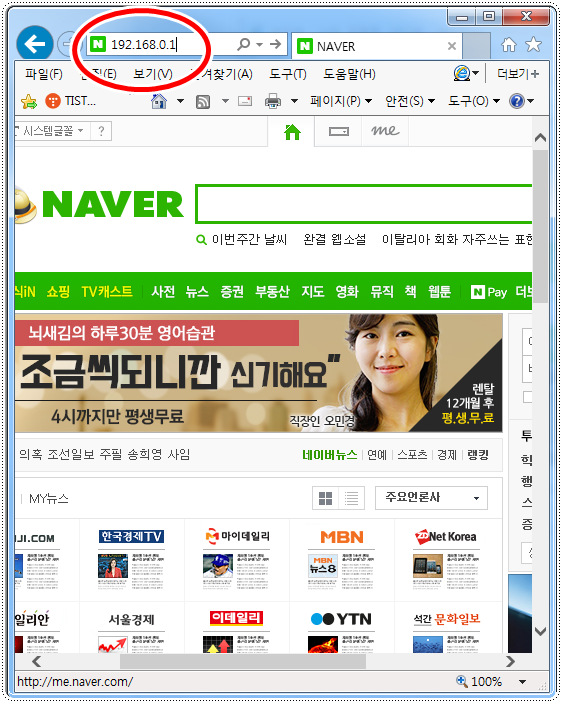Viewport: 562px width, 703px height.
Task: Click the search magnifier in address bar
Action: click(244, 44)
